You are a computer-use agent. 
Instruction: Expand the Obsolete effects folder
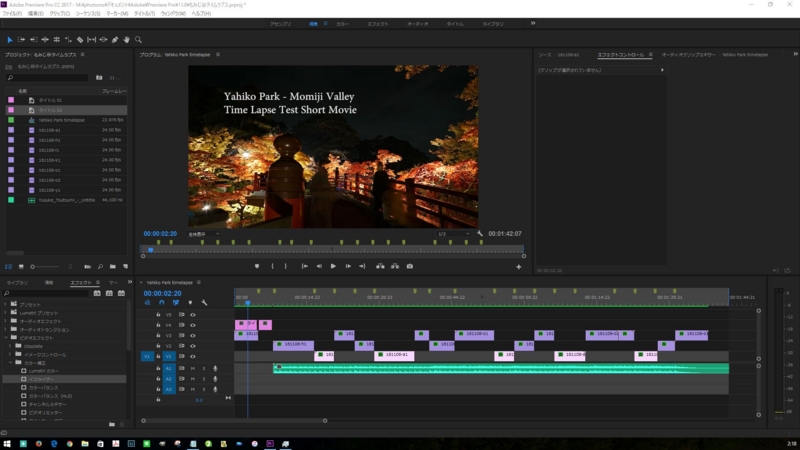click(x=10, y=346)
